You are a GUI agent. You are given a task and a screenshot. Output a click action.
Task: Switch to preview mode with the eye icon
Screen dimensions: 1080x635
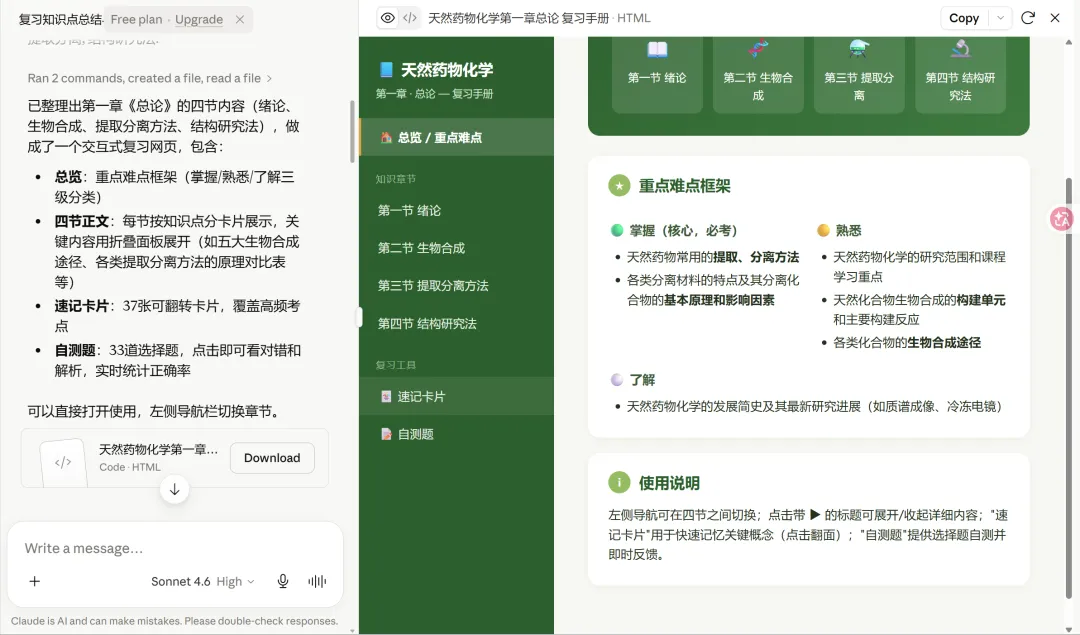click(388, 18)
